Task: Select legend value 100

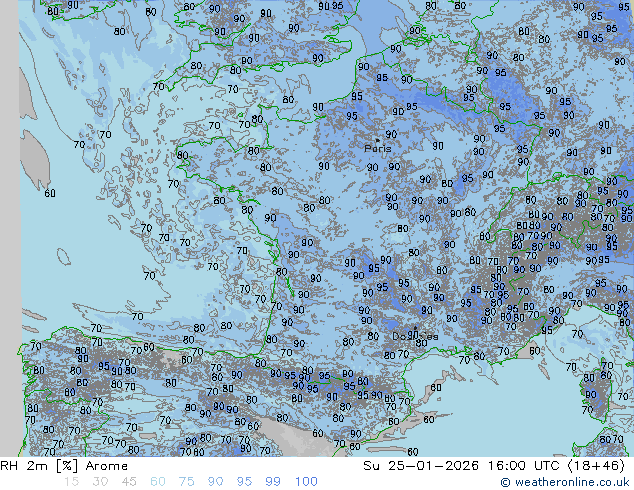Action: coord(306,482)
